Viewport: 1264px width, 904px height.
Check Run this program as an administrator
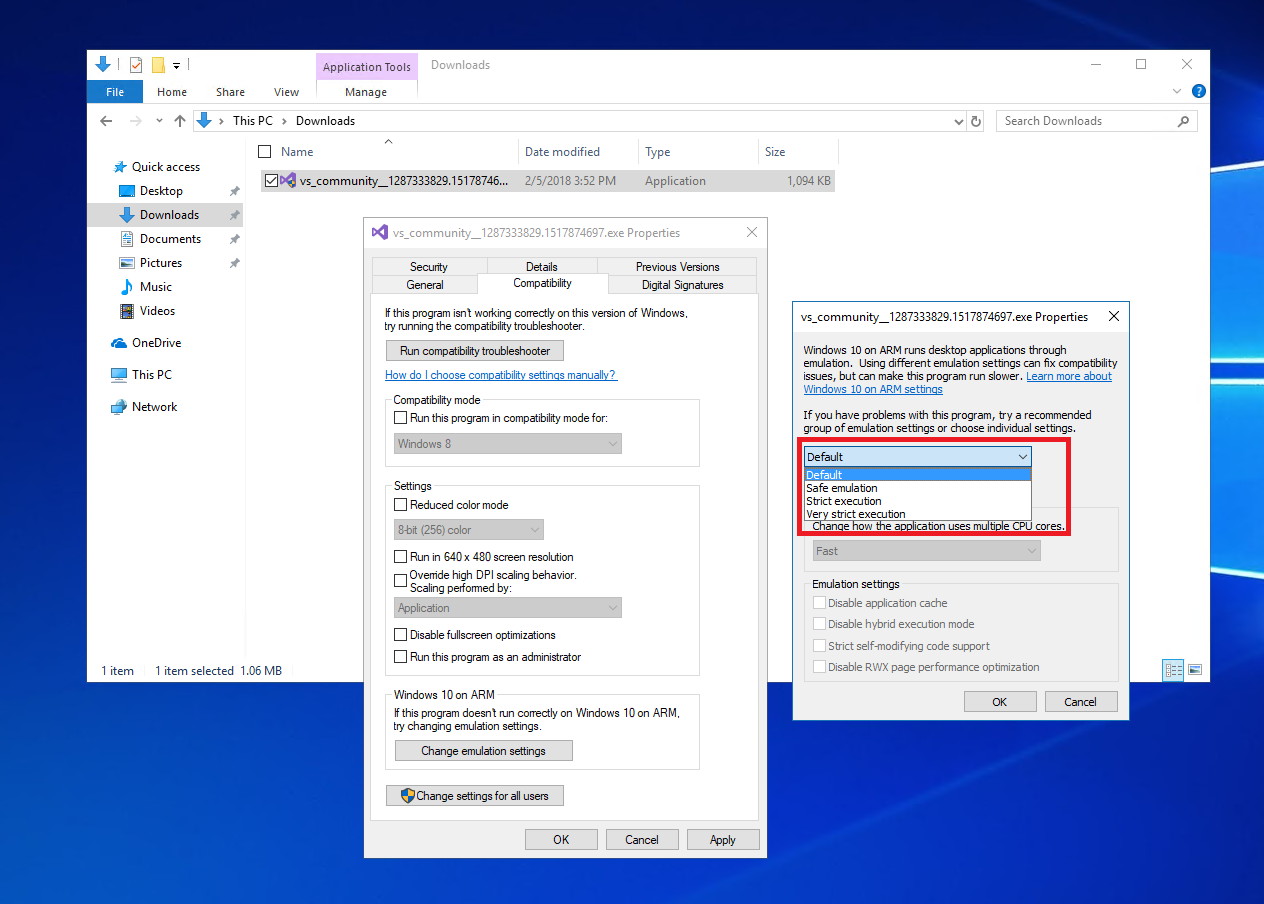[x=401, y=657]
